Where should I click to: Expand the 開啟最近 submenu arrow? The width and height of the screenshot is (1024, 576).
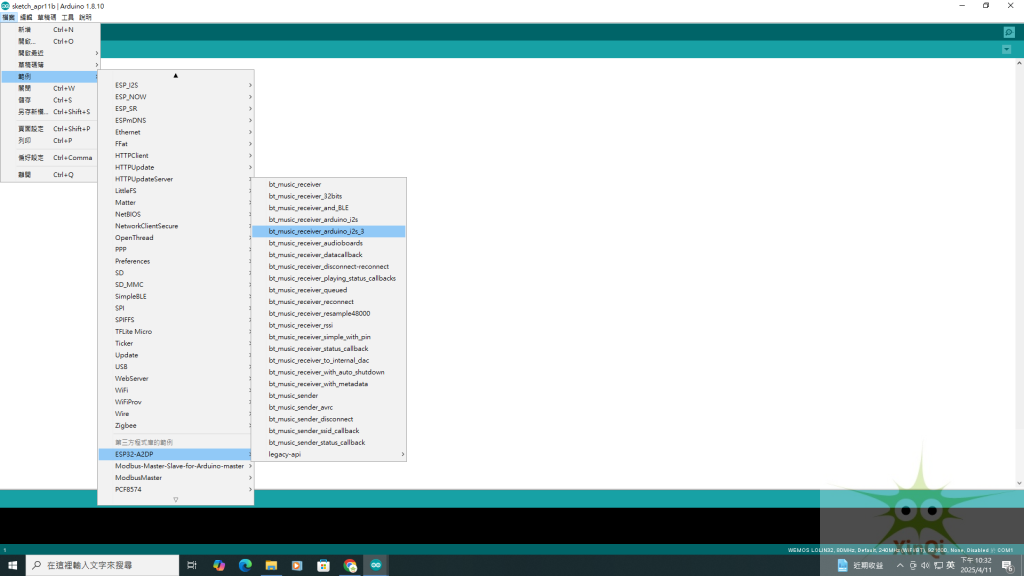97,53
